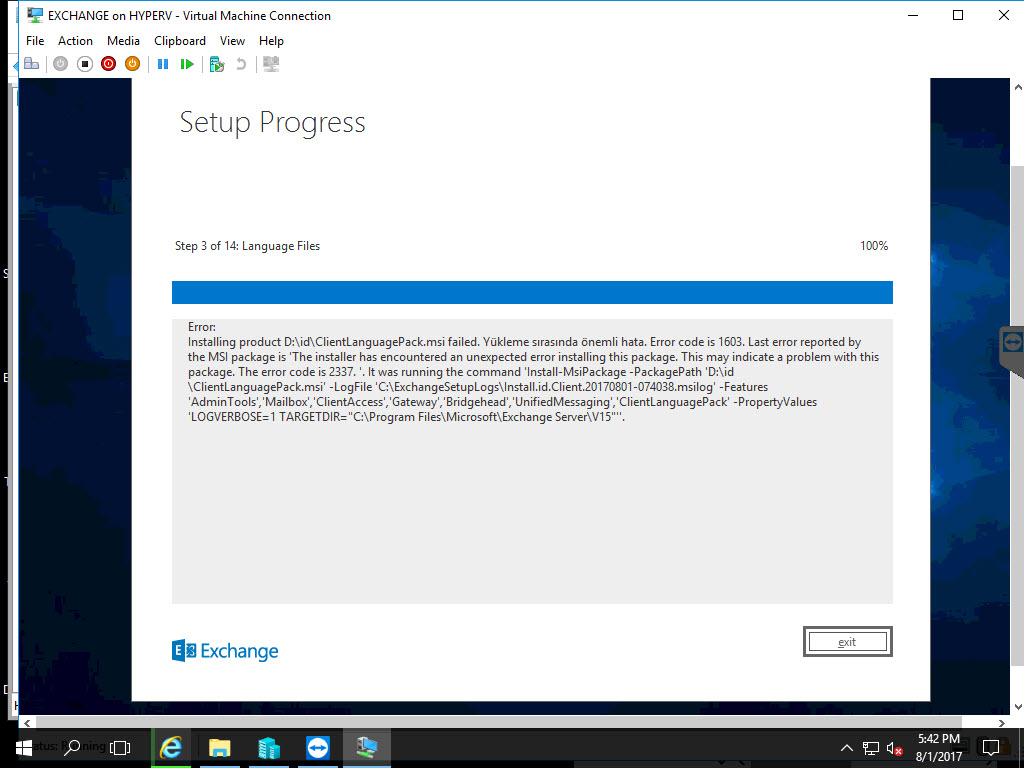
Task: Pause the virtual machine
Action: pyautogui.click(x=163, y=64)
